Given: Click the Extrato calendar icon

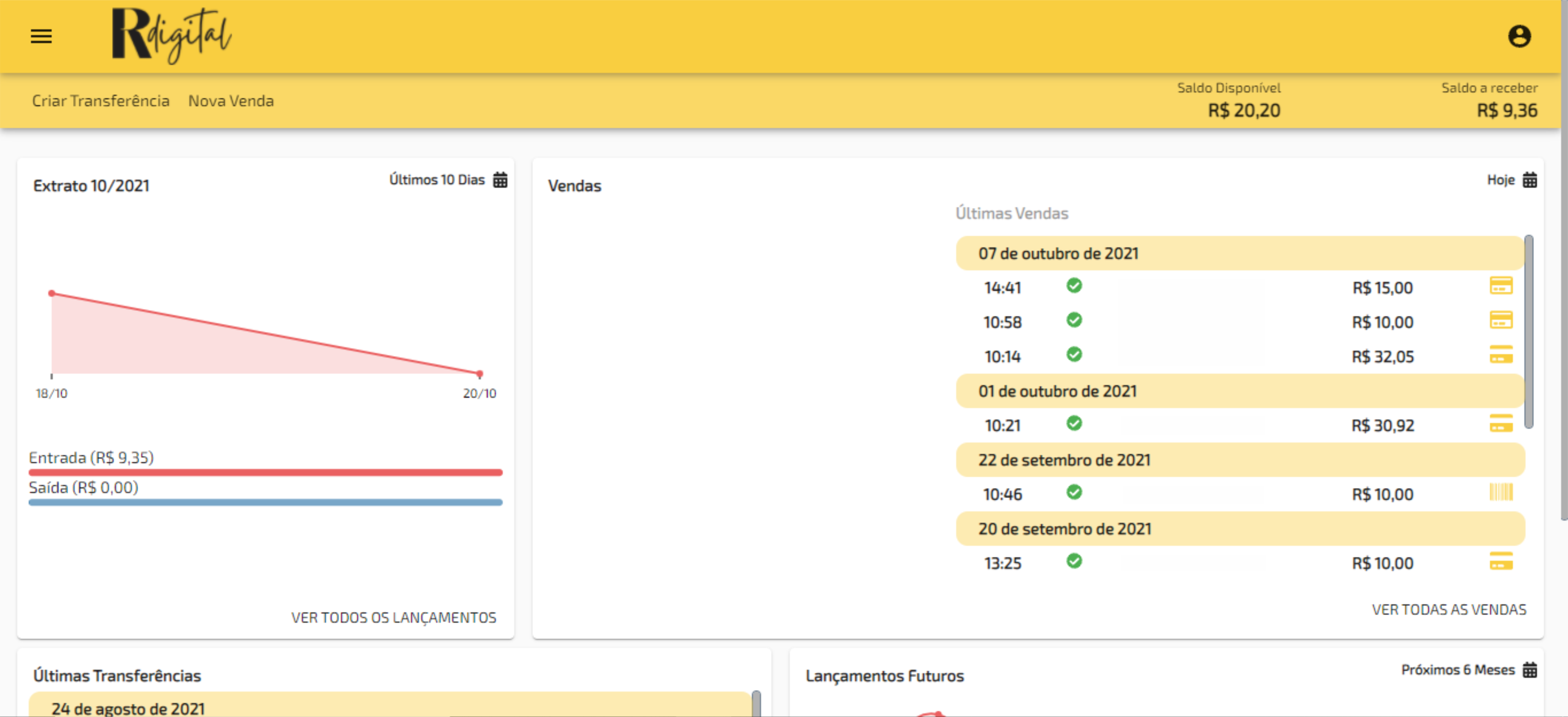Looking at the screenshot, I should (500, 180).
